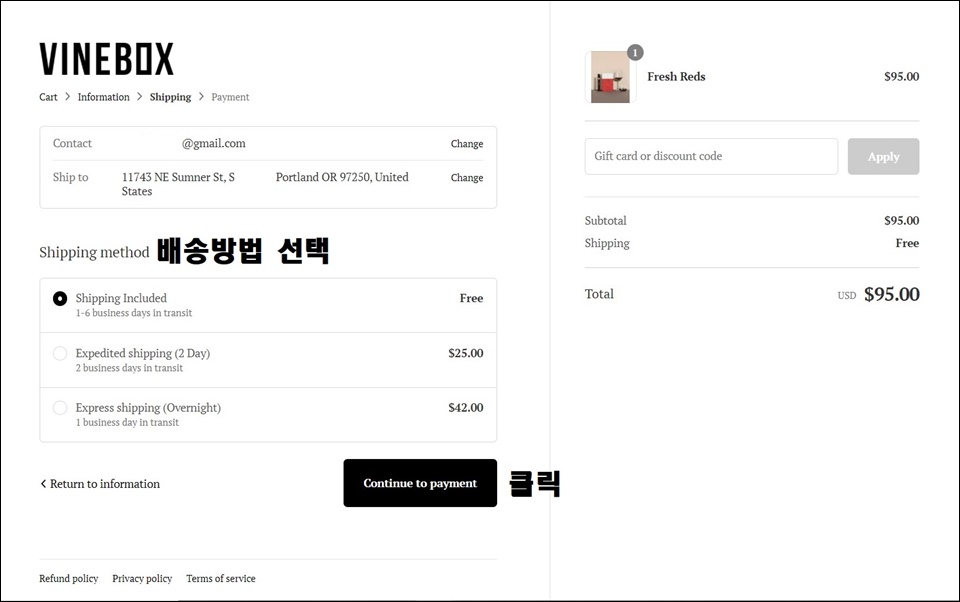Open the Cart breadcrumb step

click(x=48, y=97)
